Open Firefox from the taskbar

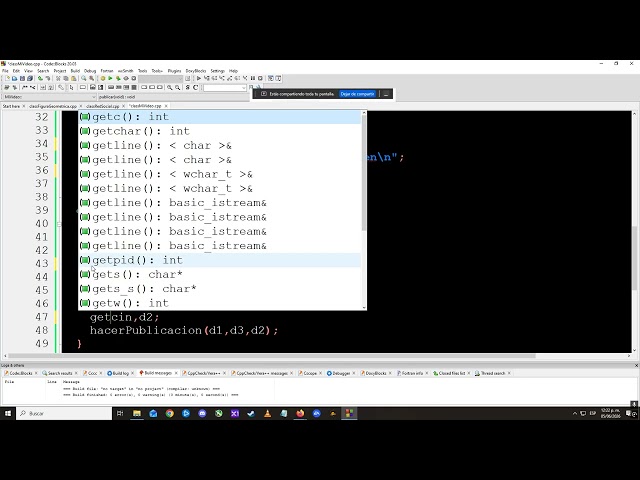300,413
